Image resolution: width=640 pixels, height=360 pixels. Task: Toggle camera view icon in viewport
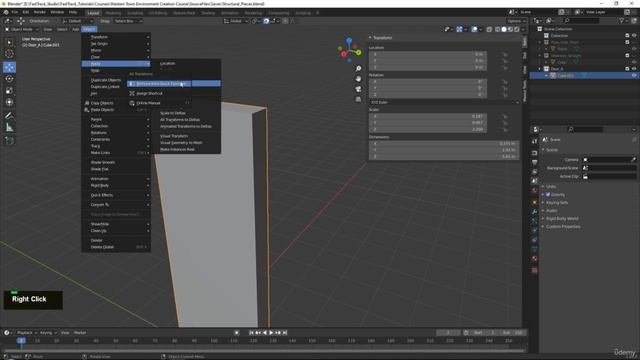pyautogui.click(x=358, y=89)
